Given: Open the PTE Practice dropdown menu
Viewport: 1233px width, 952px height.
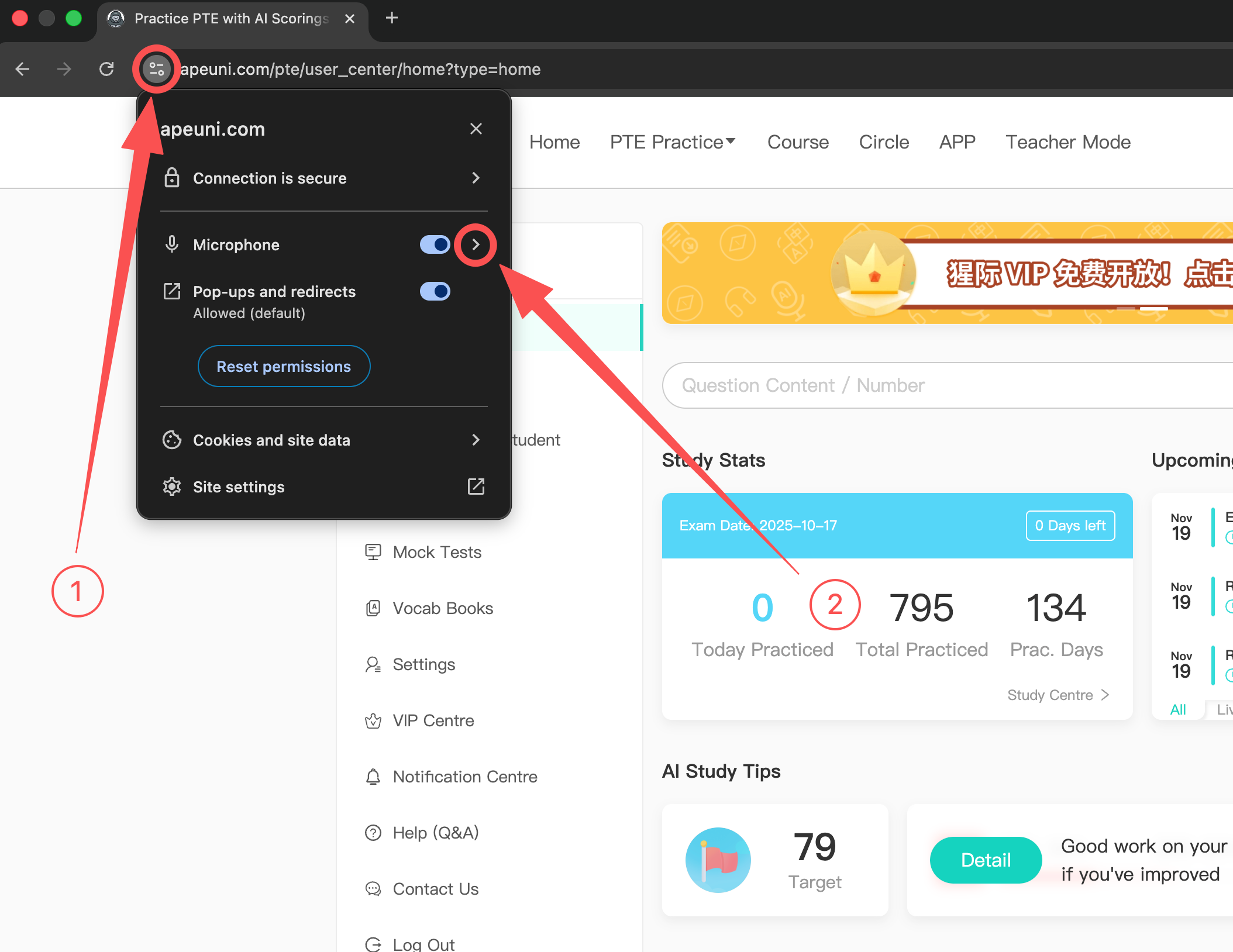Looking at the screenshot, I should pyautogui.click(x=673, y=142).
